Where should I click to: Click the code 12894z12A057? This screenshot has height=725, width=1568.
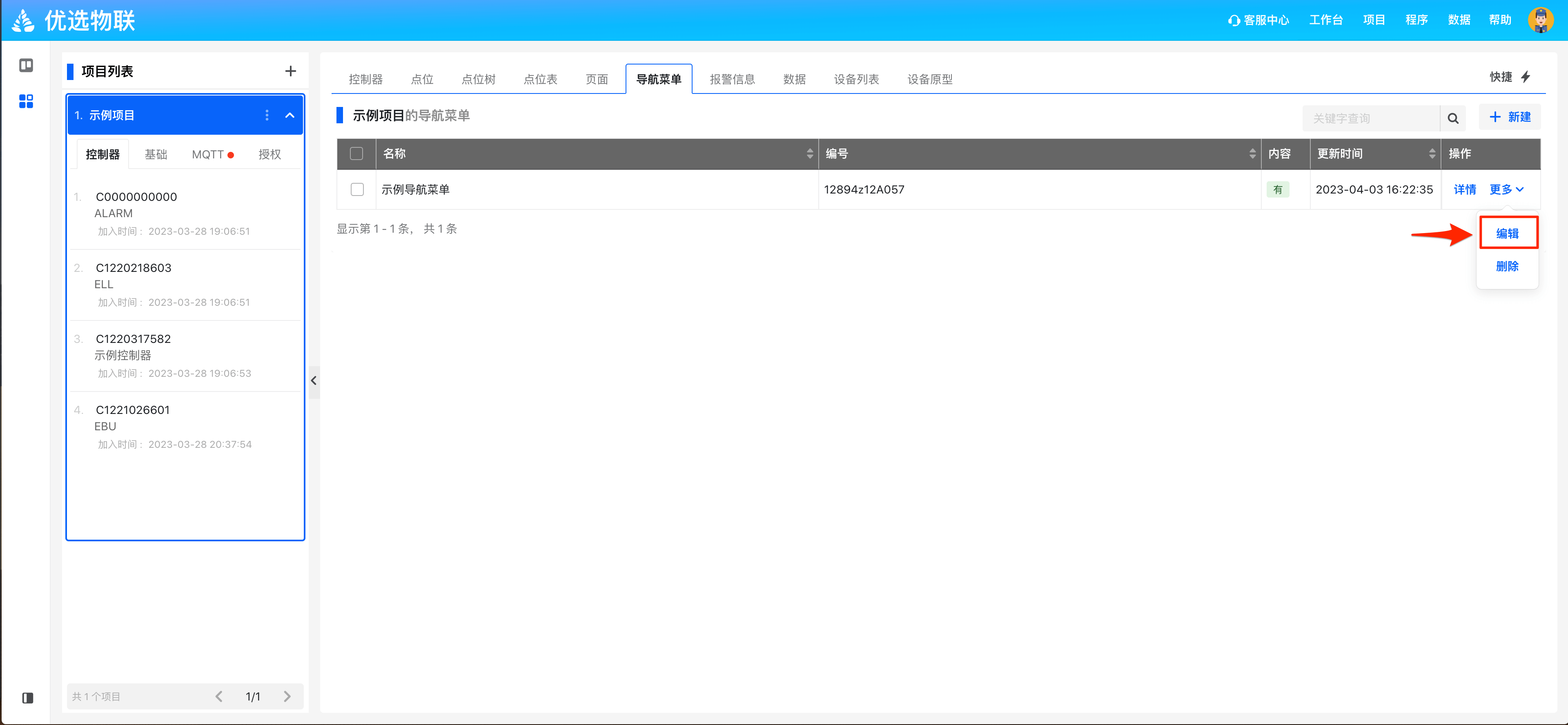[x=864, y=189]
